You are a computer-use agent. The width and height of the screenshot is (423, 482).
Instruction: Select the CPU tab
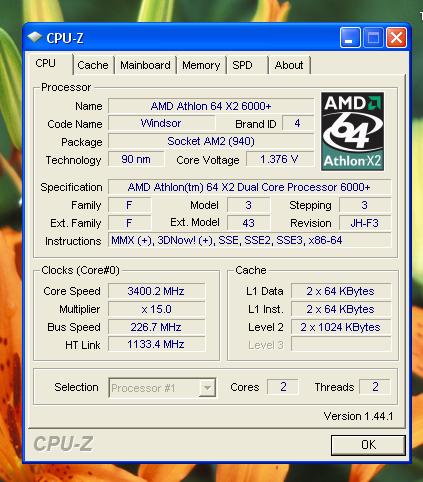[x=49, y=63]
